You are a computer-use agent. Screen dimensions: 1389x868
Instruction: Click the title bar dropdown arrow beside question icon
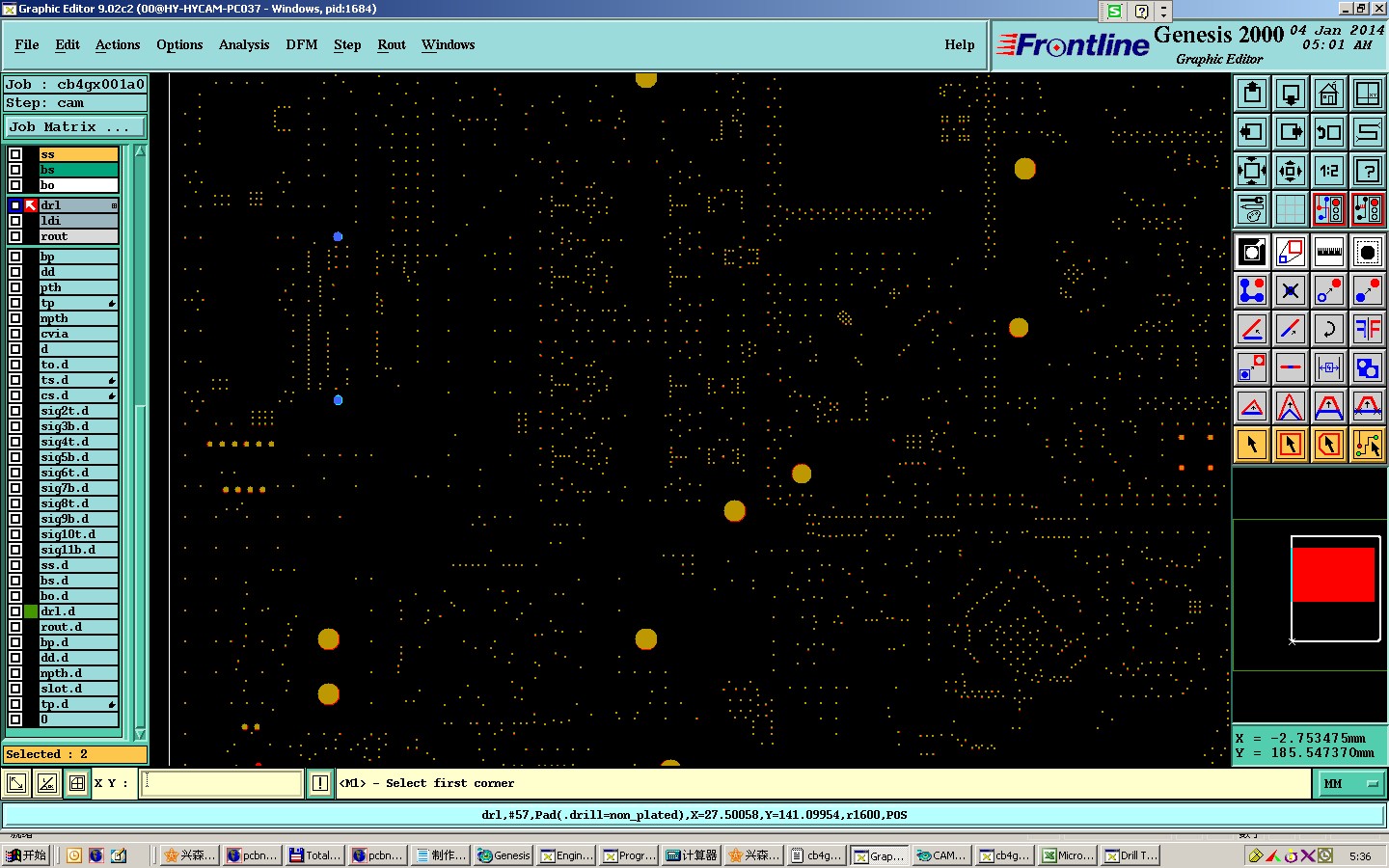(1163, 12)
